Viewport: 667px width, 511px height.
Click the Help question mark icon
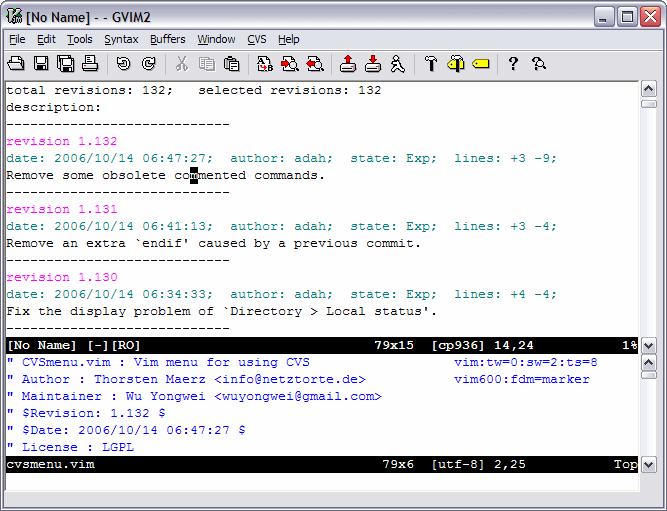tap(513, 64)
